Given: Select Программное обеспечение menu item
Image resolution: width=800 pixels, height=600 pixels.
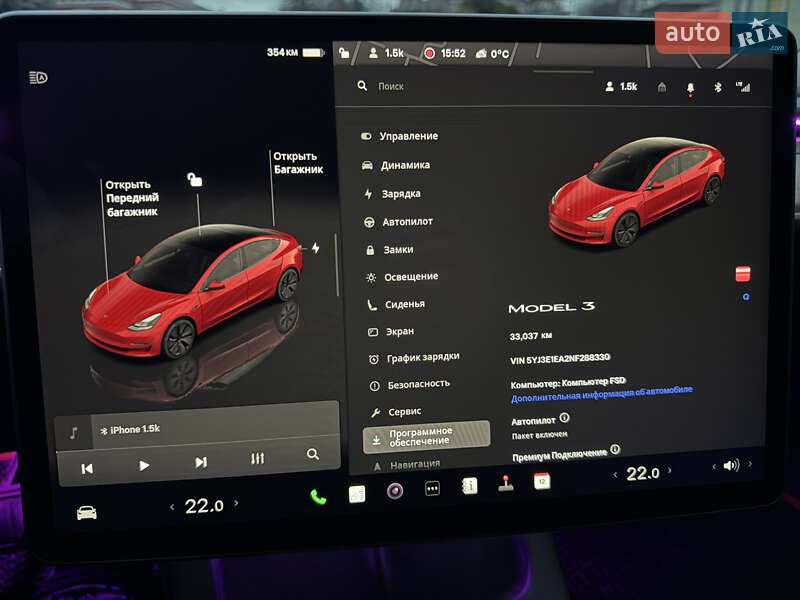Looking at the screenshot, I should (427, 437).
